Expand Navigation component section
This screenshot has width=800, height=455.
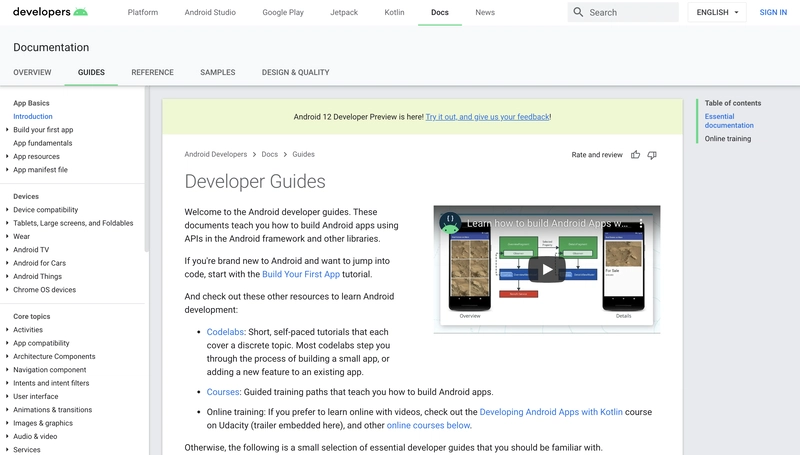tap(7, 369)
